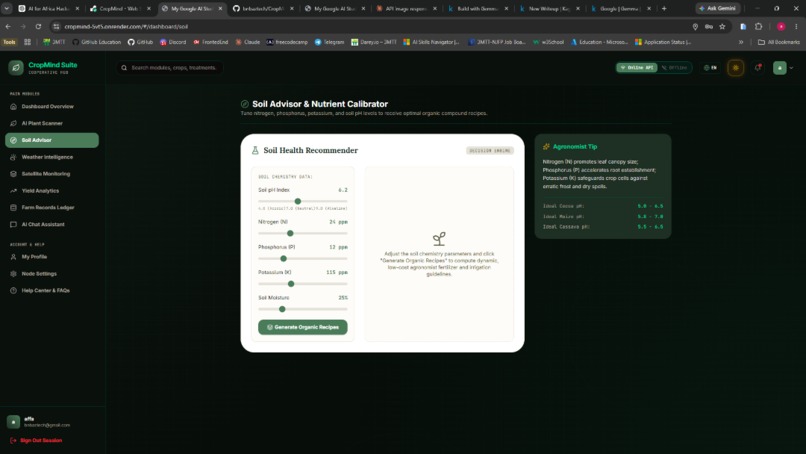Click the browser address bar URL
This screenshot has width=806, height=454.
126,26
